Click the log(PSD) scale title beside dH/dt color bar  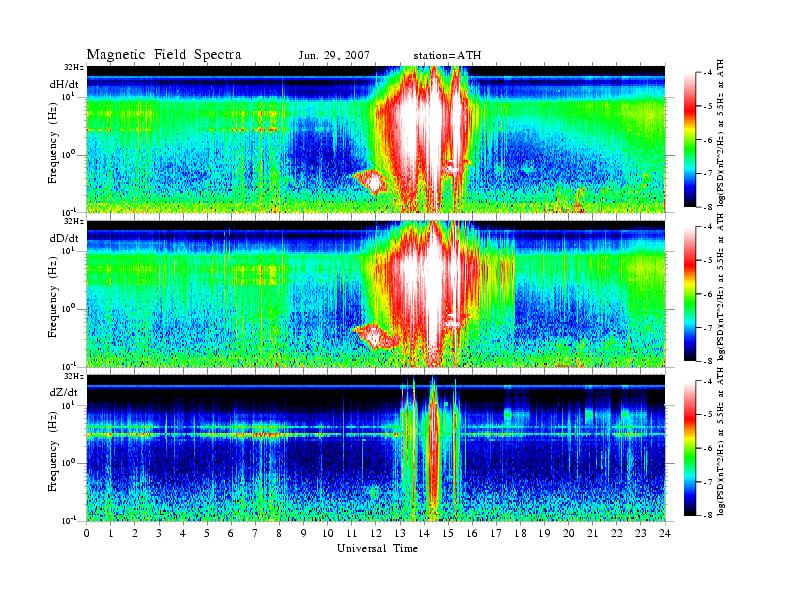coord(720,133)
